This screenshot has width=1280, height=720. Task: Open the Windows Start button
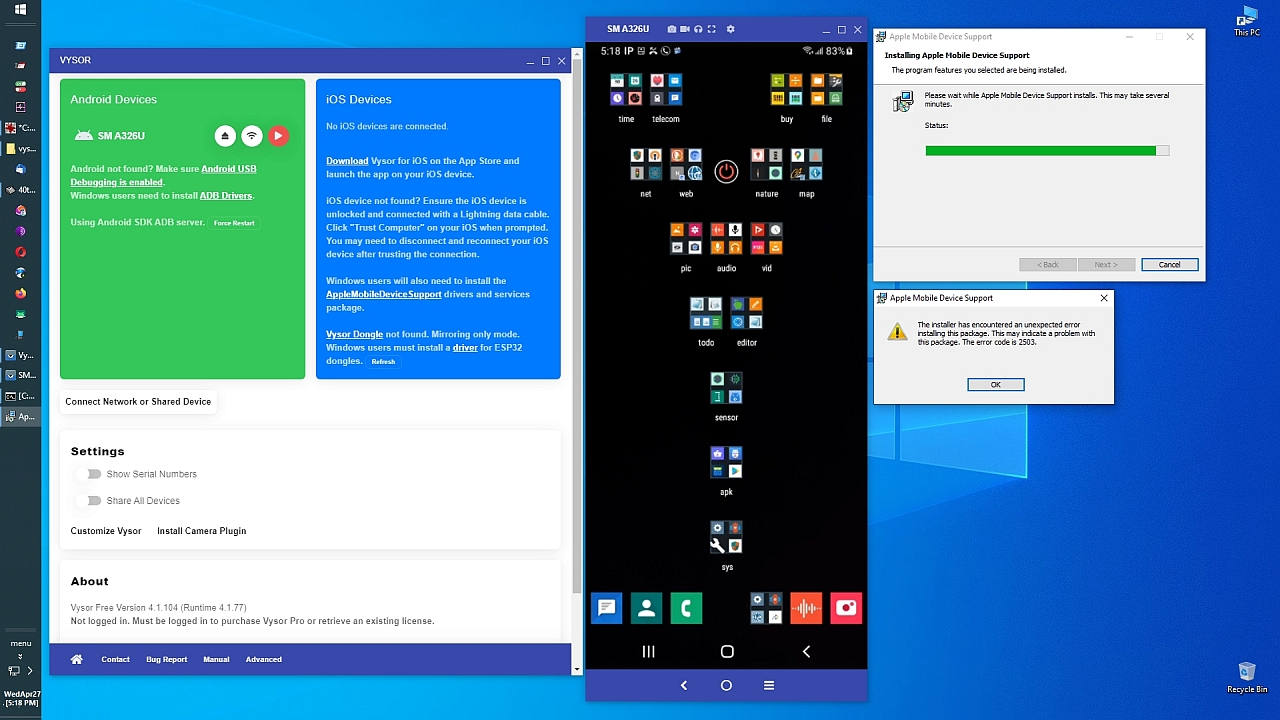pyautogui.click(x=20, y=10)
